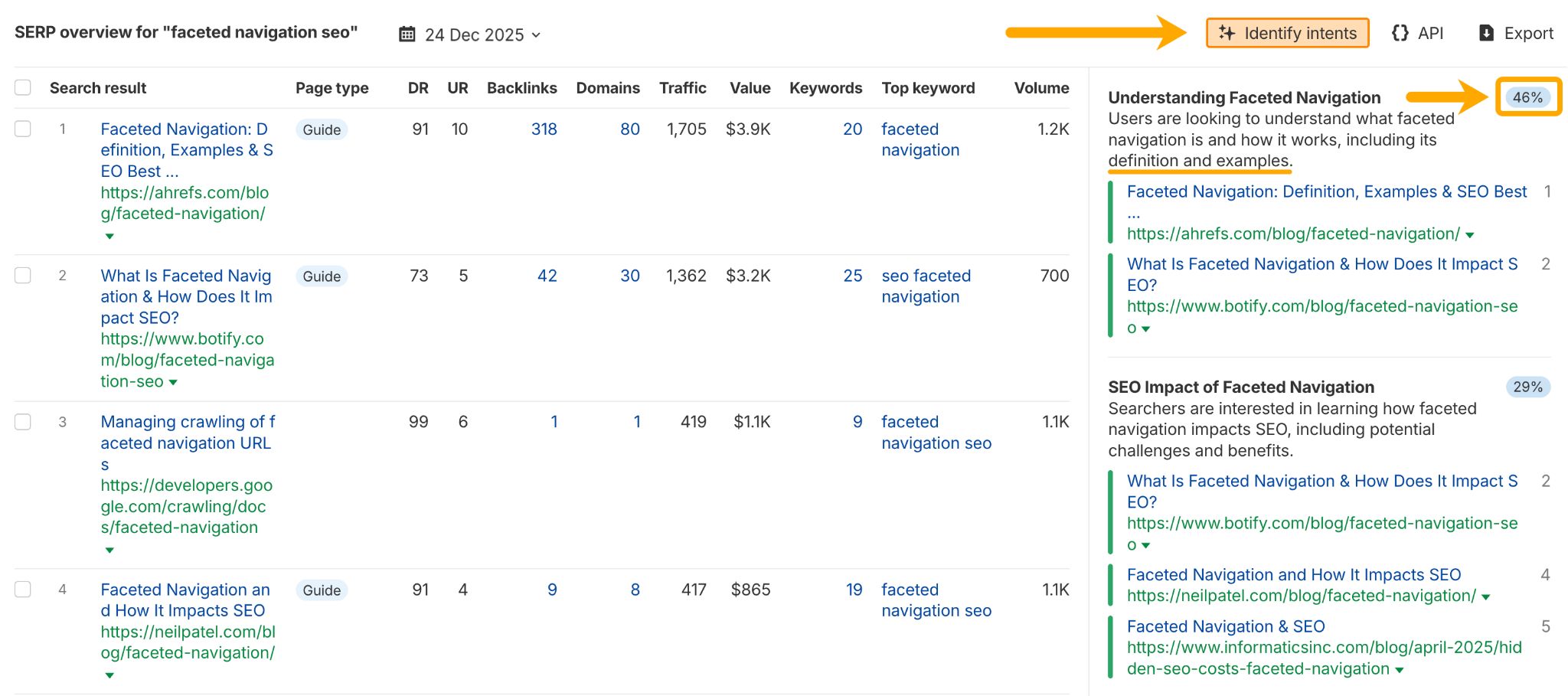
Task: Check the checkbox for the Google developers result
Action: pyautogui.click(x=22, y=421)
